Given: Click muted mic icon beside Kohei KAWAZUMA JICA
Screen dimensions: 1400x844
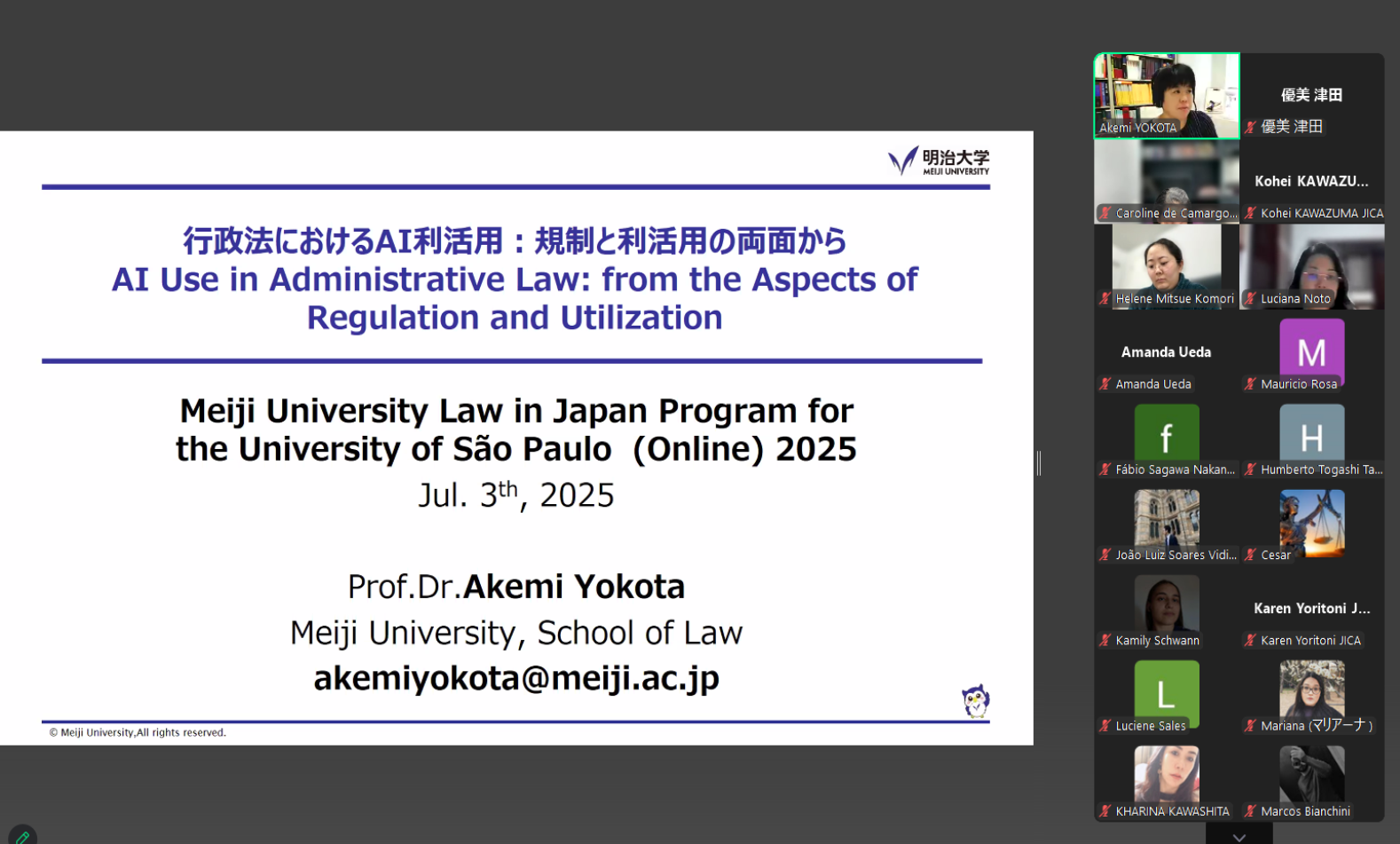Looking at the screenshot, I should pyautogui.click(x=1251, y=213).
